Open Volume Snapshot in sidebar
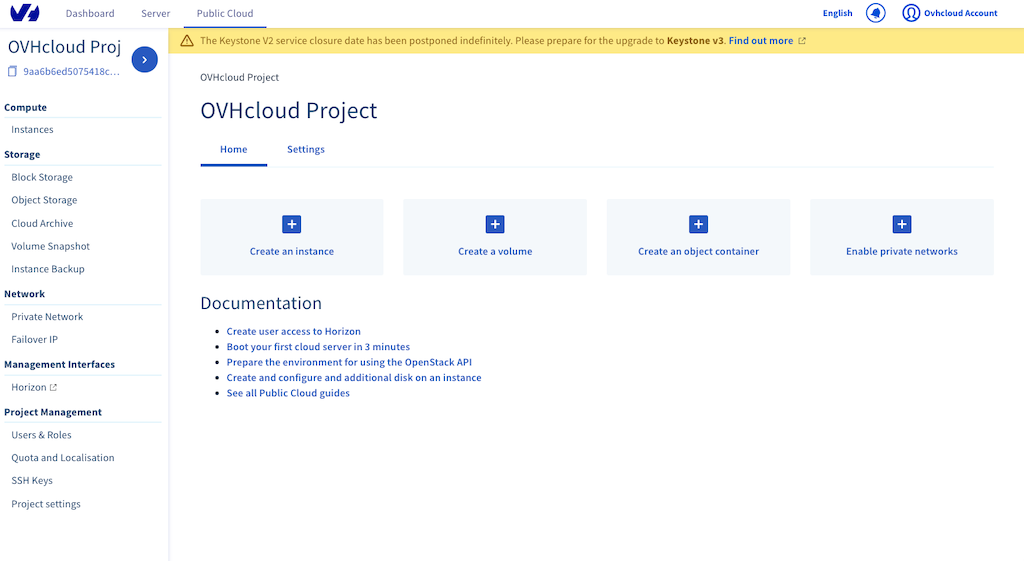The image size is (1024, 561). click(x=50, y=246)
